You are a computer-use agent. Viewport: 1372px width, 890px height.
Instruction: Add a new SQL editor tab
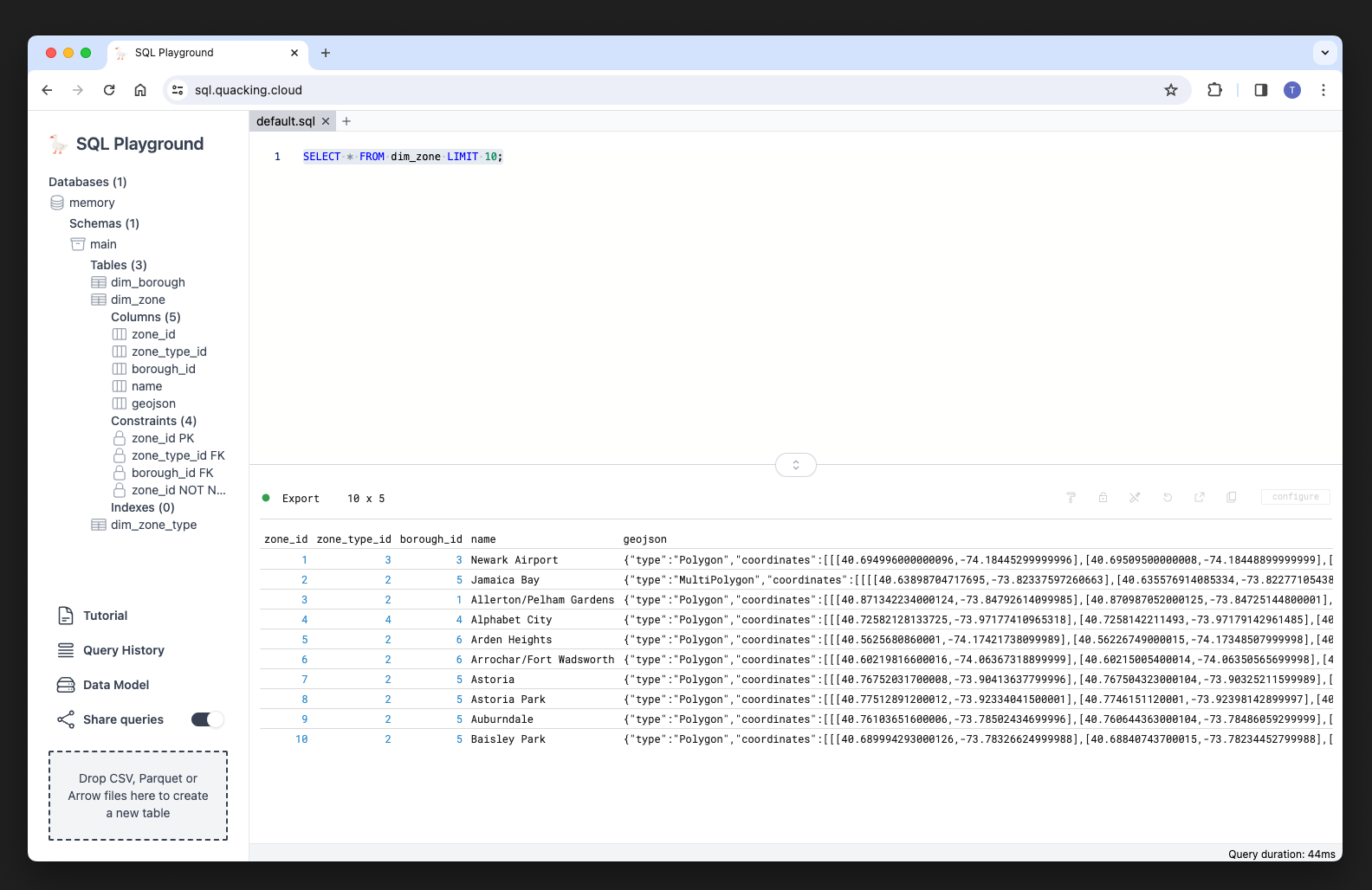tap(346, 121)
